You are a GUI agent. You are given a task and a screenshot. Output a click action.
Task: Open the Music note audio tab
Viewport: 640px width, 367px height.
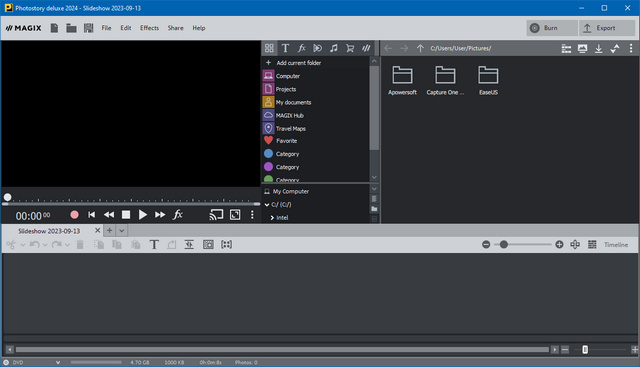tap(334, 48)
